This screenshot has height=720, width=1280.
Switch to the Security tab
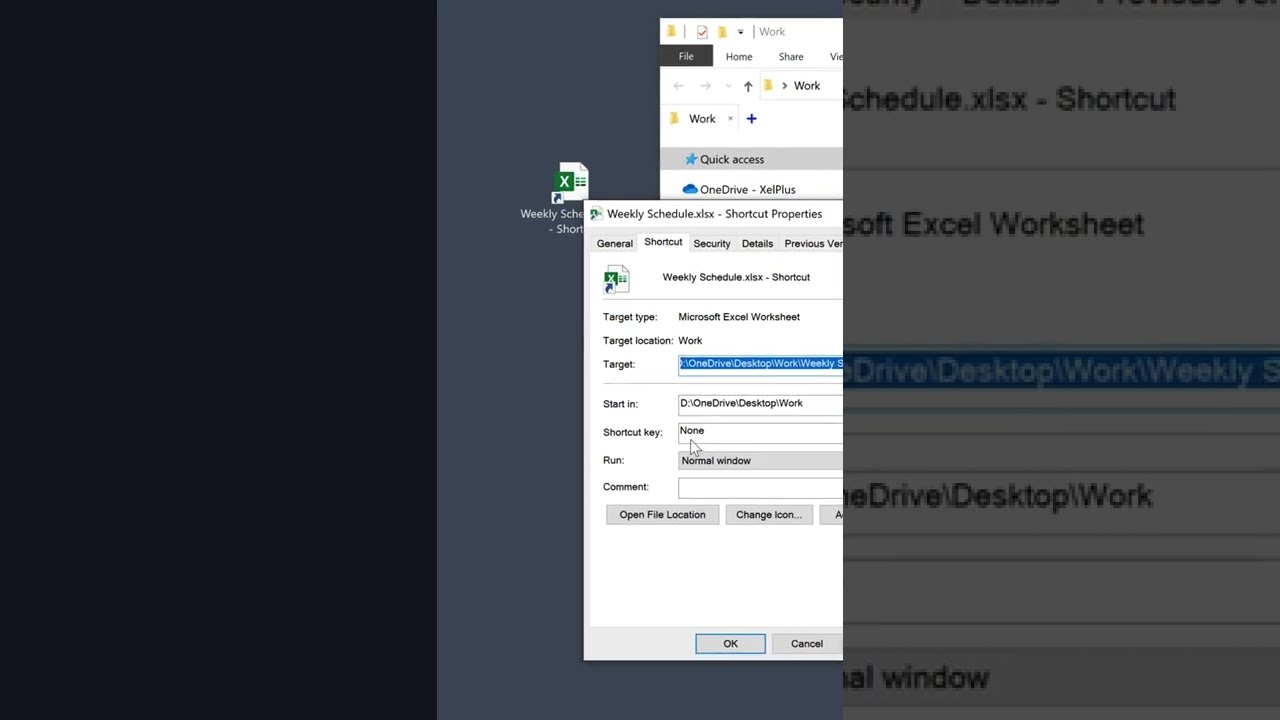click(x=712, y=244)
